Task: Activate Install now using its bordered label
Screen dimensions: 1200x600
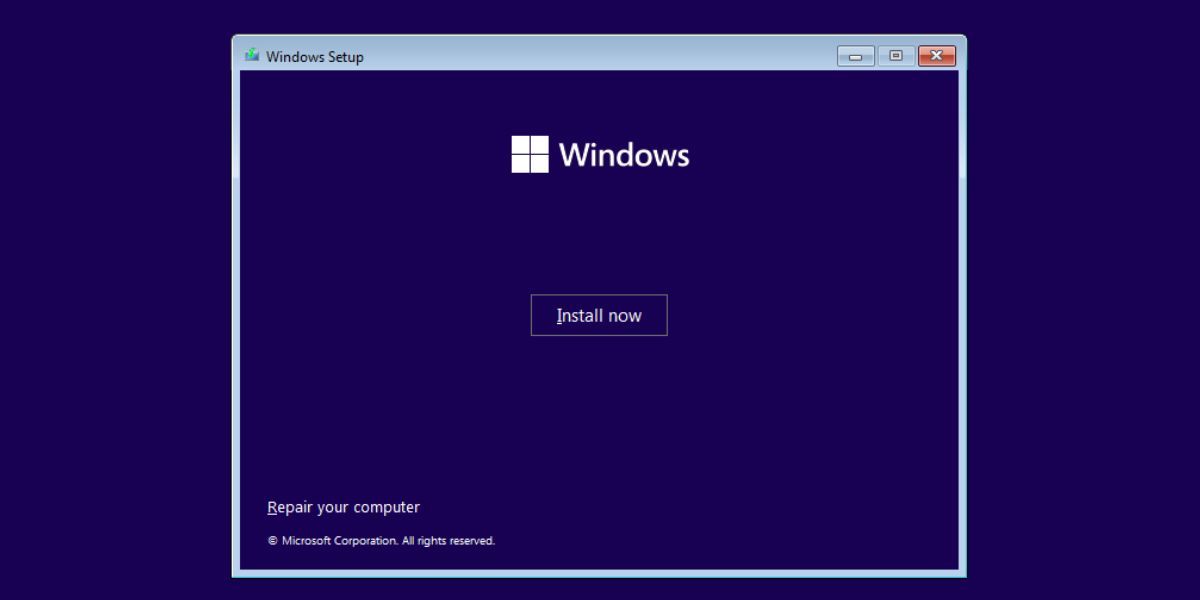Action: coord(598,315)
